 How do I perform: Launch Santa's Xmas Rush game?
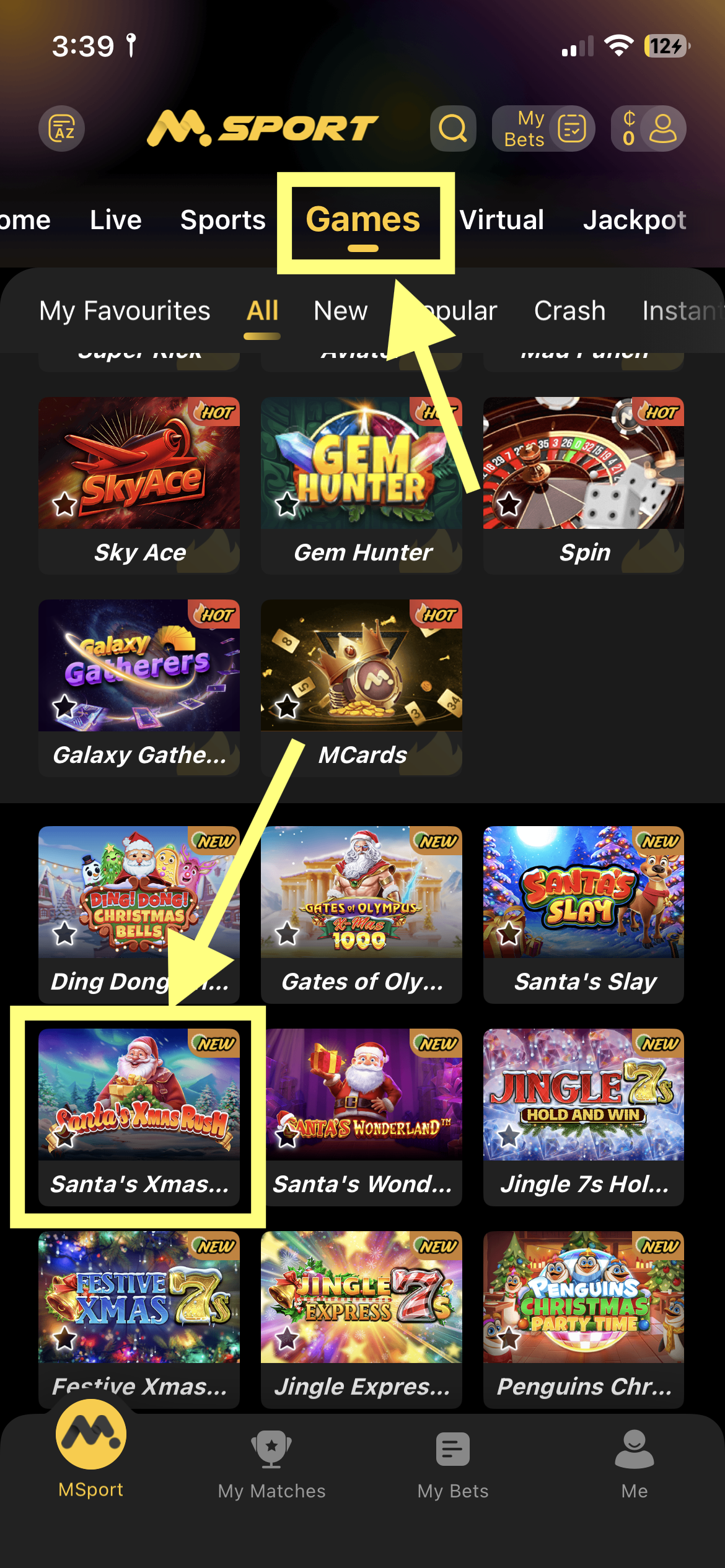139,1117
